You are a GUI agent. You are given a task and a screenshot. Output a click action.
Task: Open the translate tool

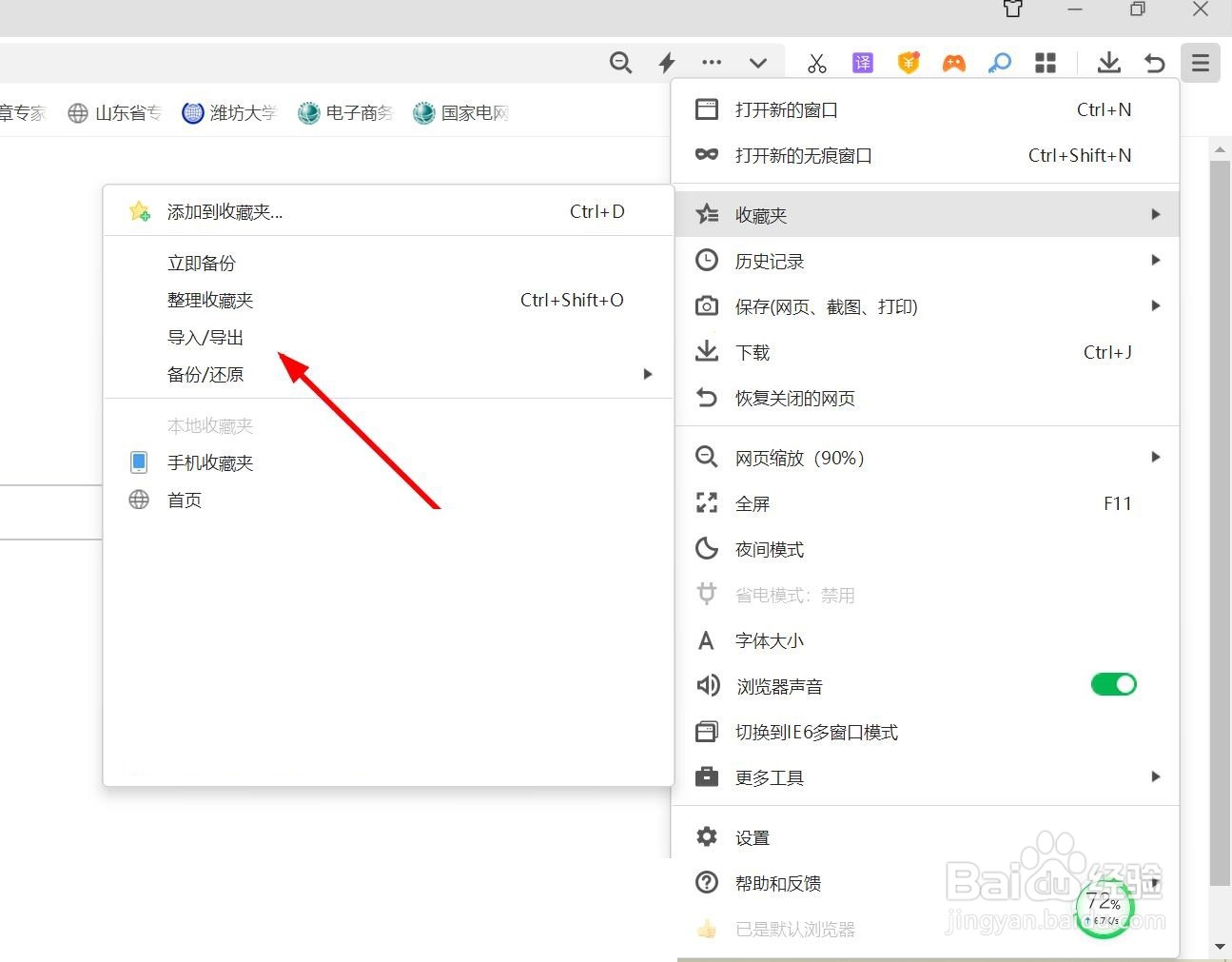click(x=862, y=63)
